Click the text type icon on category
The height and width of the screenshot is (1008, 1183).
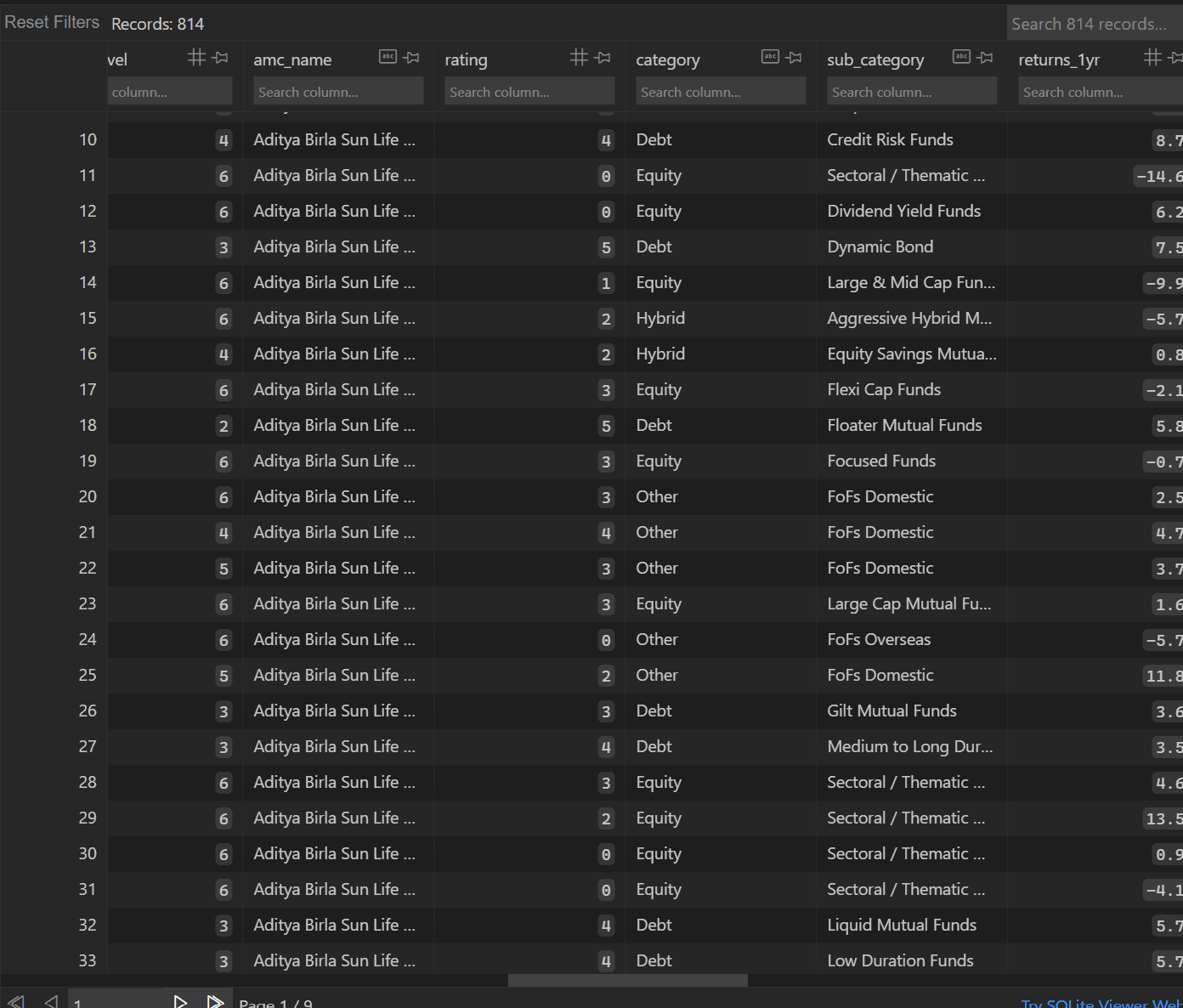[x=770, y=57]
